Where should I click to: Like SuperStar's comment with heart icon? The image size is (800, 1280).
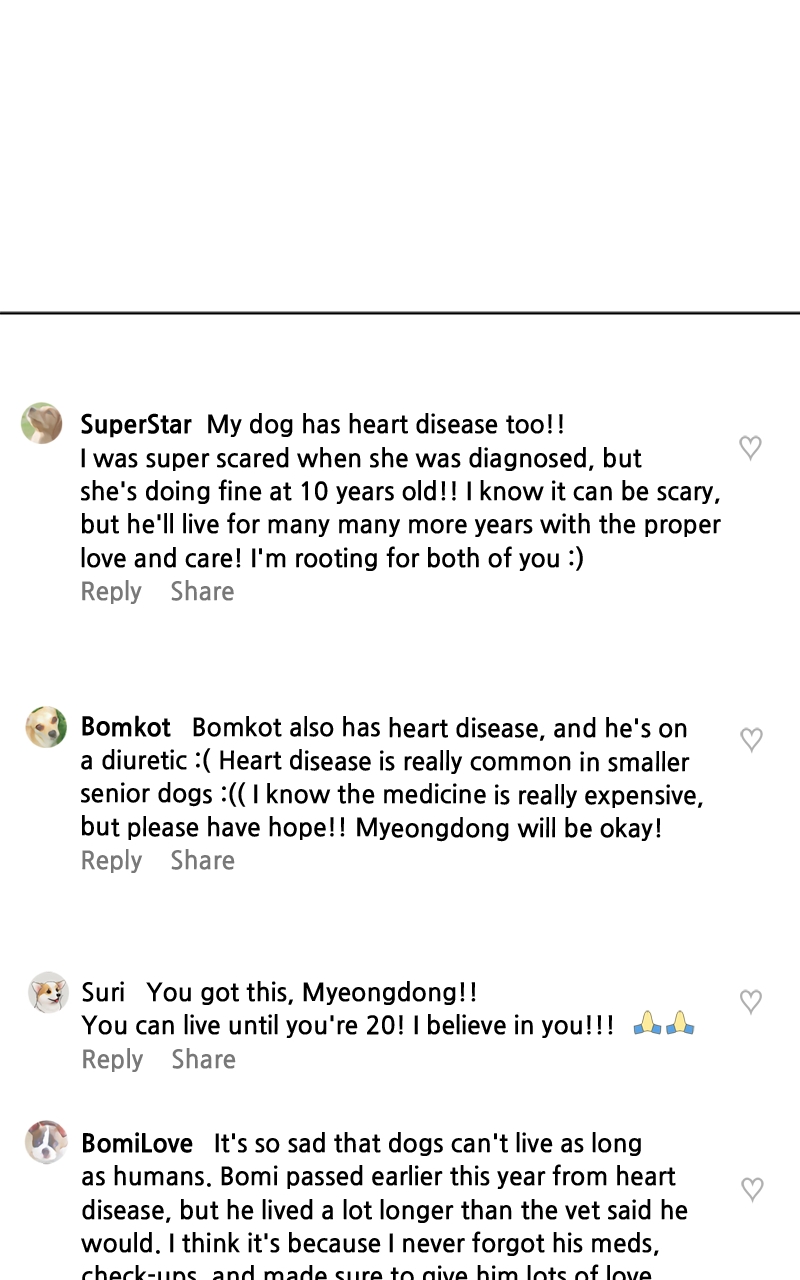[x=750, y=447]
